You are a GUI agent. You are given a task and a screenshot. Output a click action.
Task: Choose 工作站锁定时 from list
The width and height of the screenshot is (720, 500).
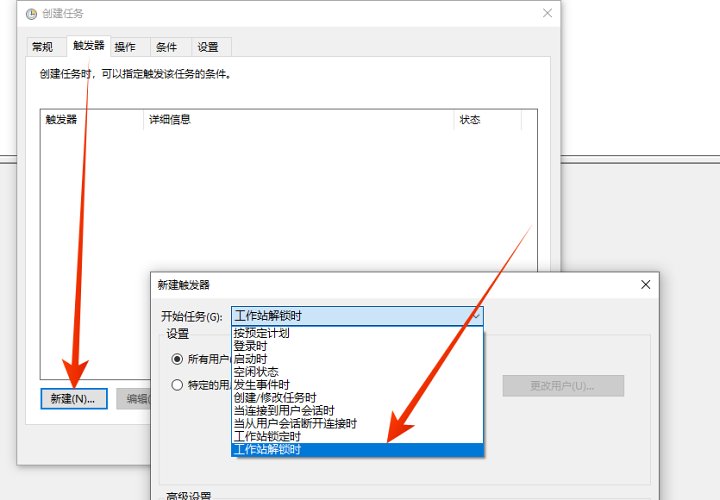[357, 436]
